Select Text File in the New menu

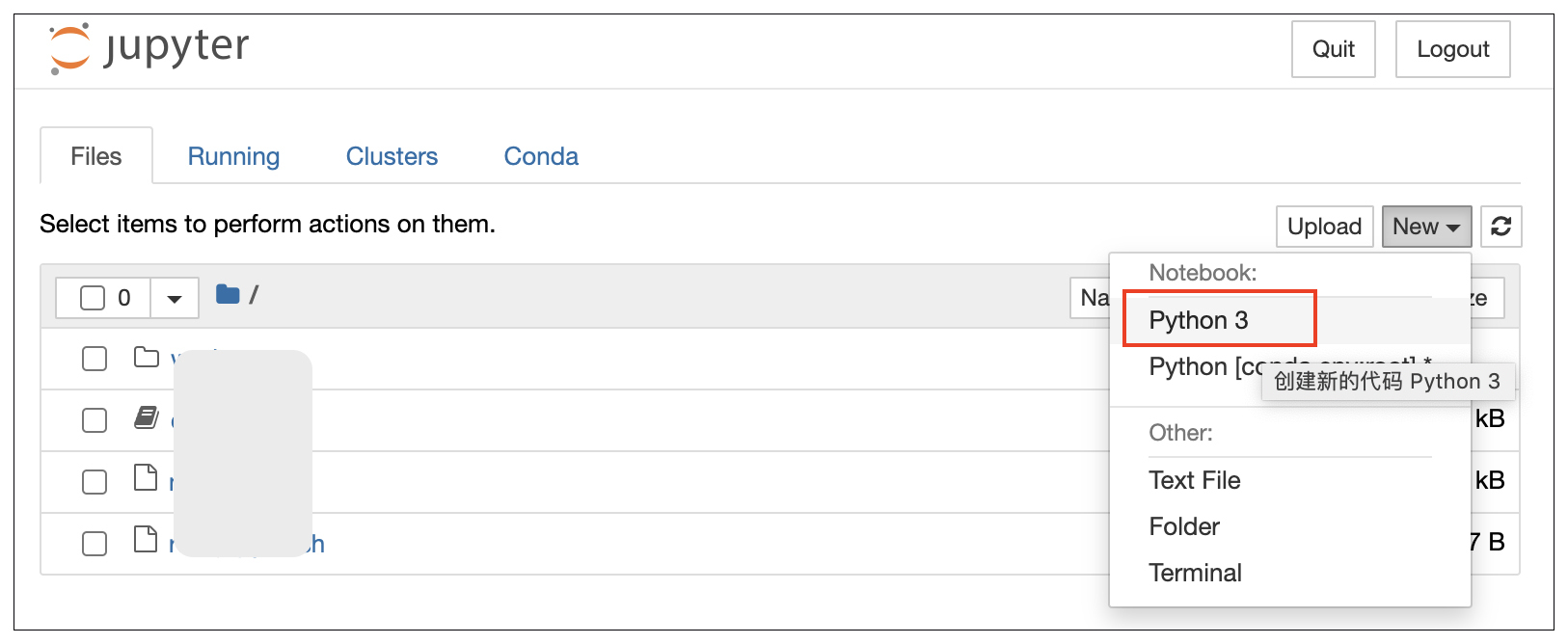1194,480
